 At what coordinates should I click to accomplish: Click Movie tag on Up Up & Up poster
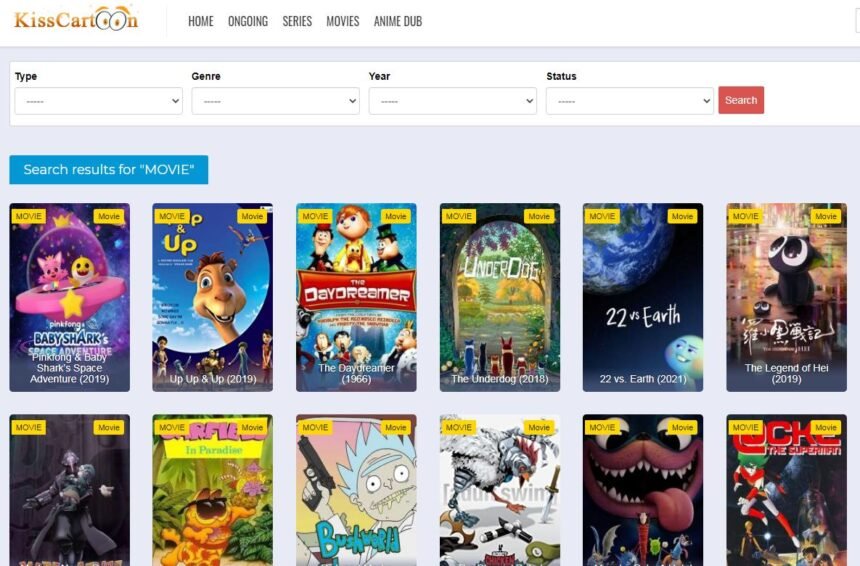(252, 216)
